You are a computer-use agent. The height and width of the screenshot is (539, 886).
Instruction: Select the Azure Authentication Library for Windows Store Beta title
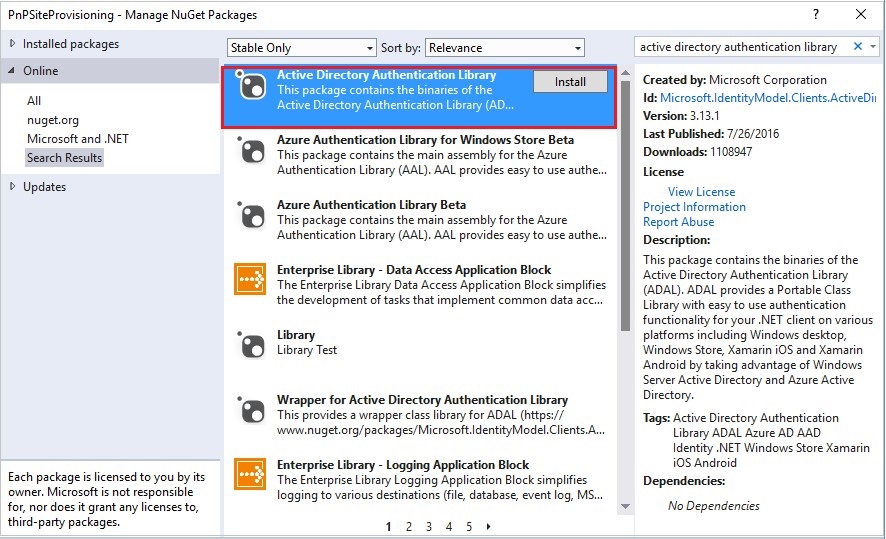(425, 140)
